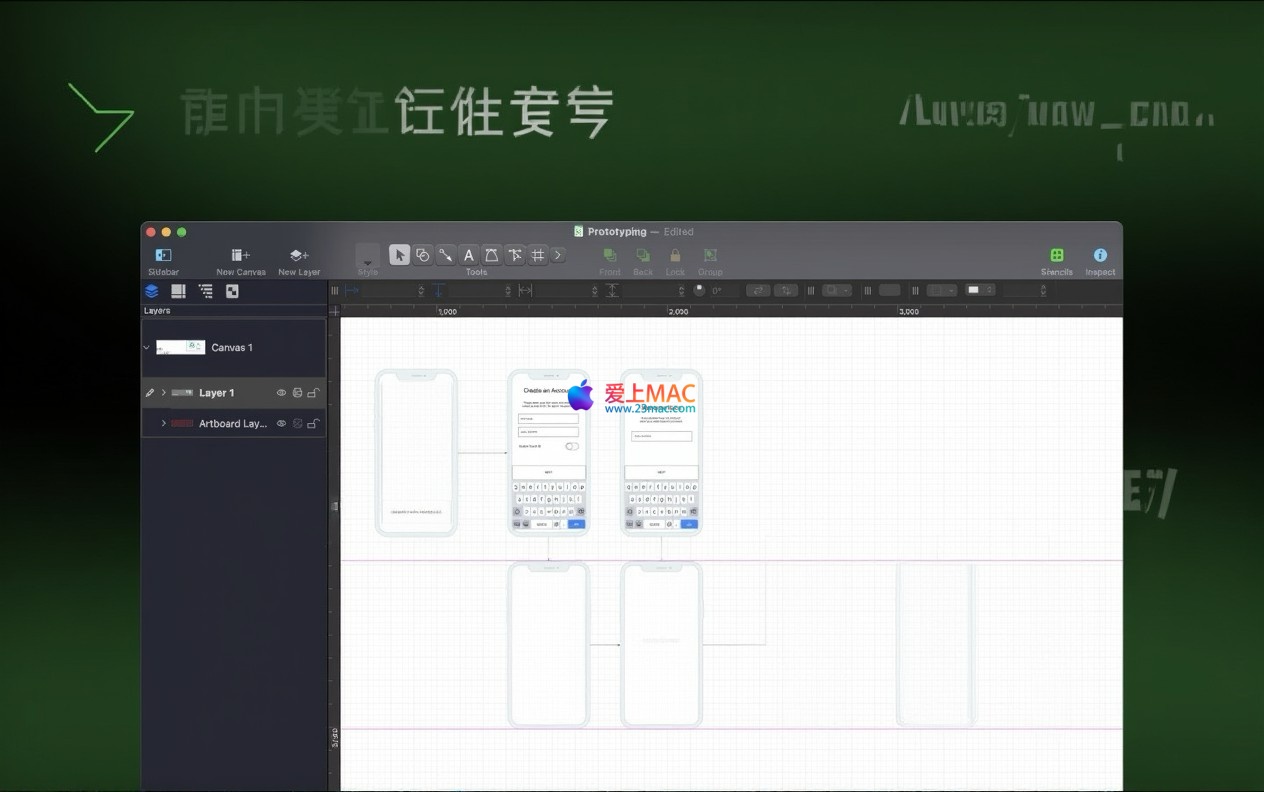Expand the Artboard Layer tree item
1264x792 pixels.
[163, 424]
